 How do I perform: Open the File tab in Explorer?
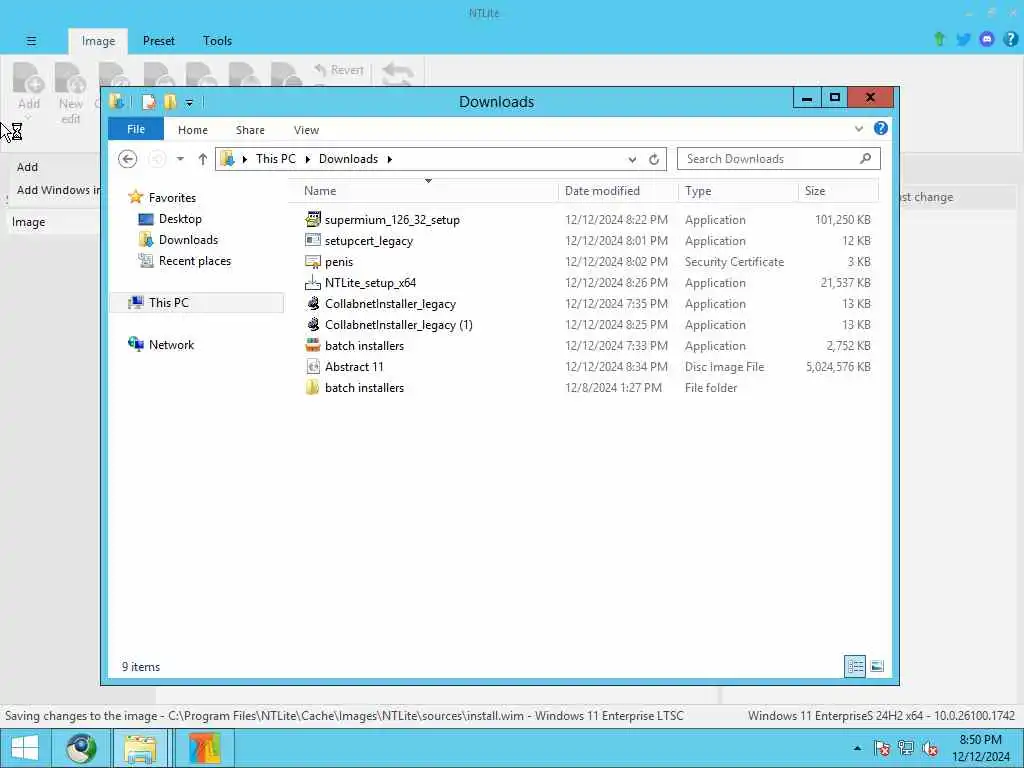pyautogui.click(x=136, y=129)
